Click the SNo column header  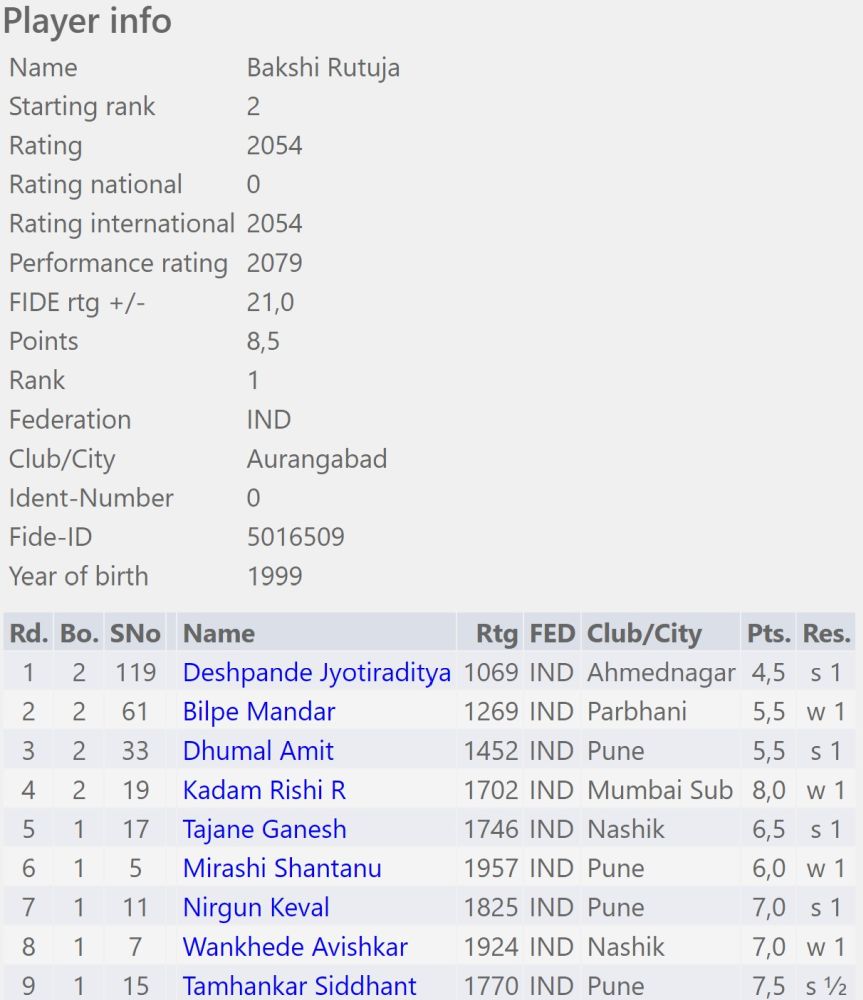click(135, 634)
